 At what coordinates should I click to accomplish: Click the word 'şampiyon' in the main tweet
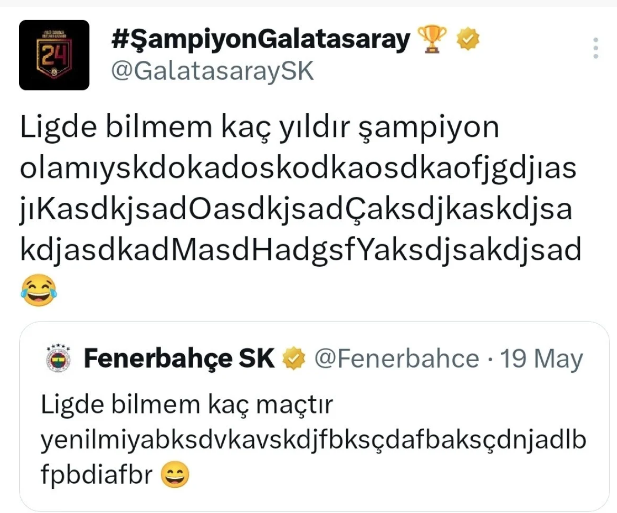tap(429, 127)
